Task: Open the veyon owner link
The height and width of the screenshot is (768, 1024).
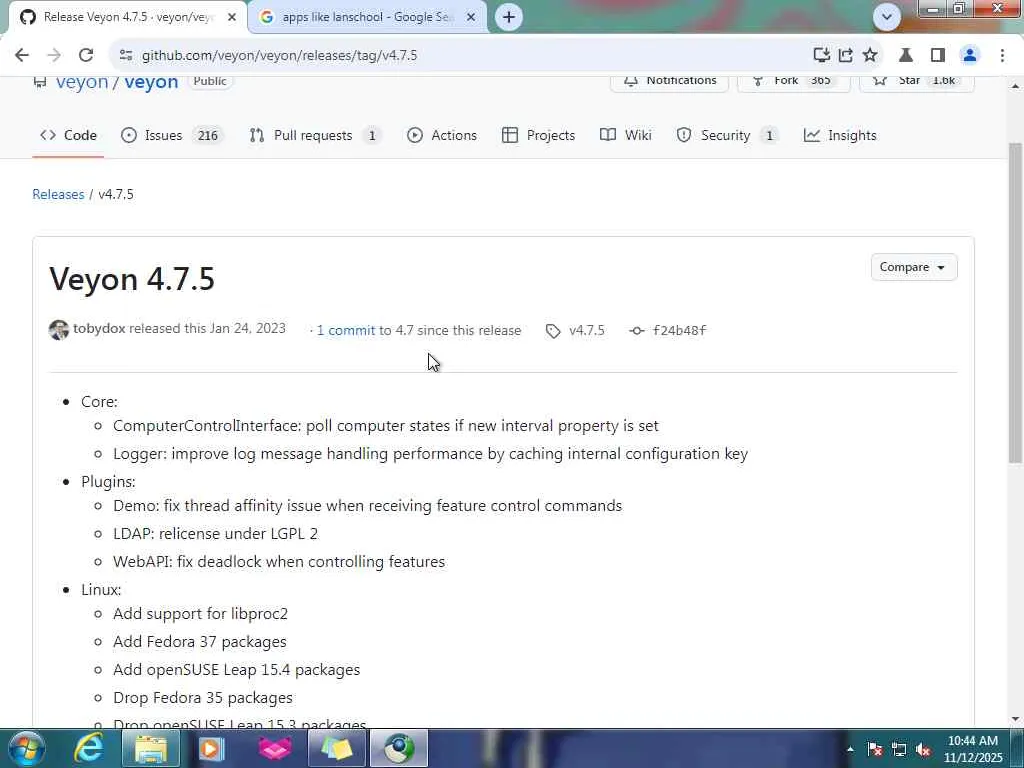Action: 82,82
